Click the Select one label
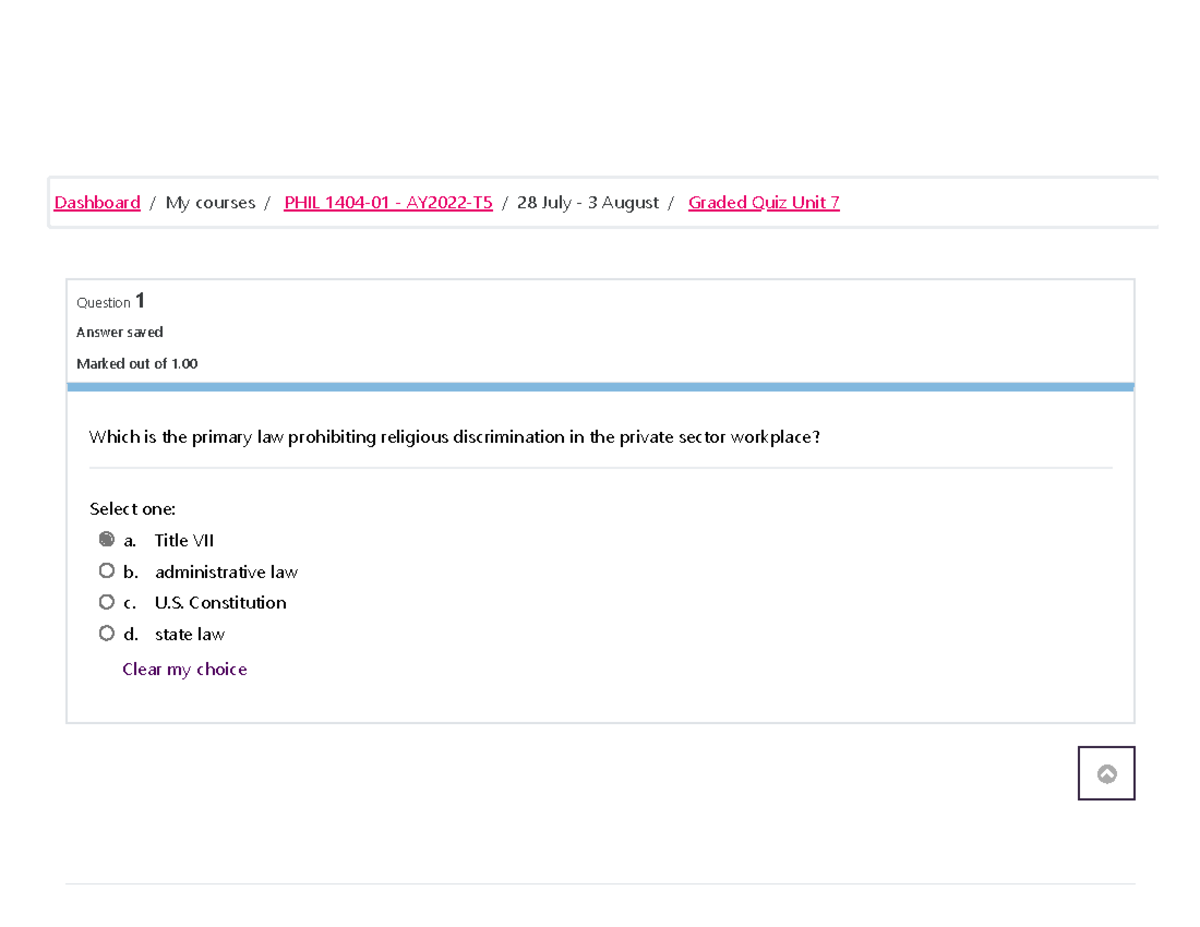 [x=132, y=509]
